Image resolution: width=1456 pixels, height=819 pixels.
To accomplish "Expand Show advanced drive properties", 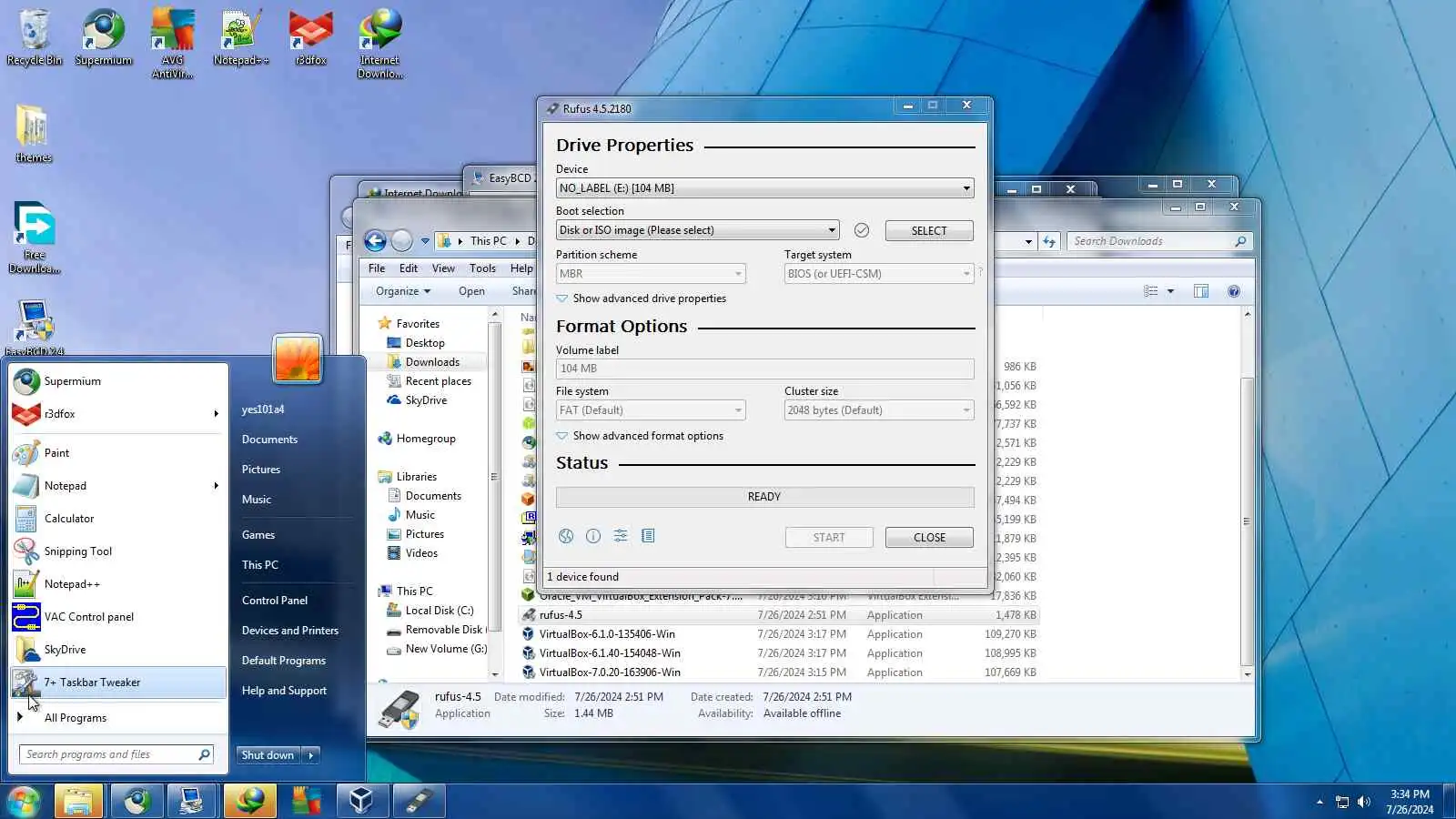I will [642, 298].
